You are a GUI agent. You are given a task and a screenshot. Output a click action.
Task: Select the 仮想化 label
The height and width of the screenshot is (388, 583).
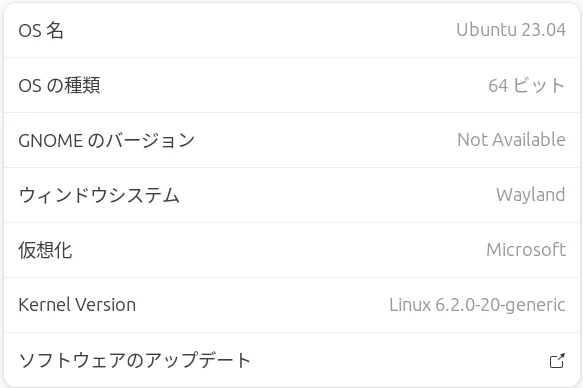pos(45,250)
